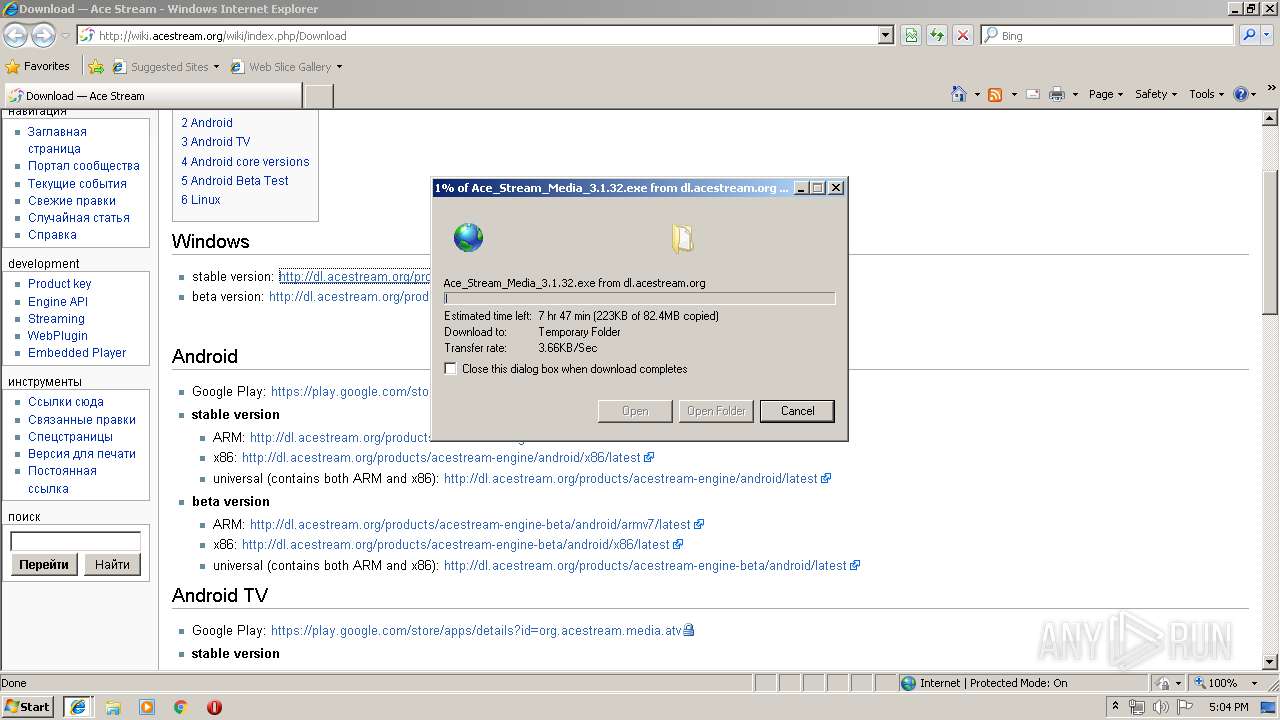Open red Opera-like icon in taskbar
This screenshot has width=1280, height=720.
pos(214,707)
